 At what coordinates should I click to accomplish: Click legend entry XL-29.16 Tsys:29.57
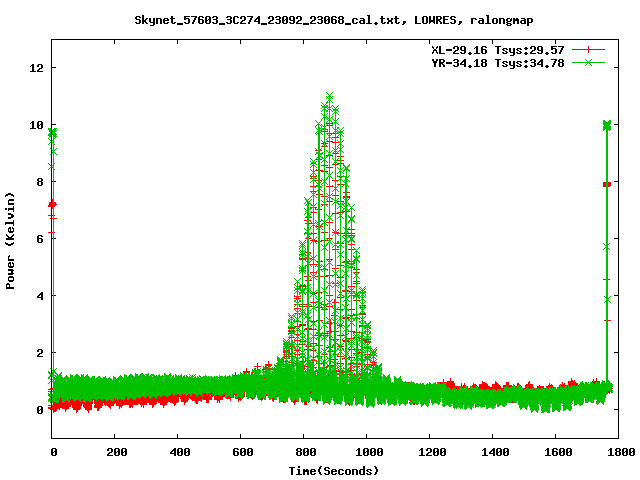(x=498, y=50)
